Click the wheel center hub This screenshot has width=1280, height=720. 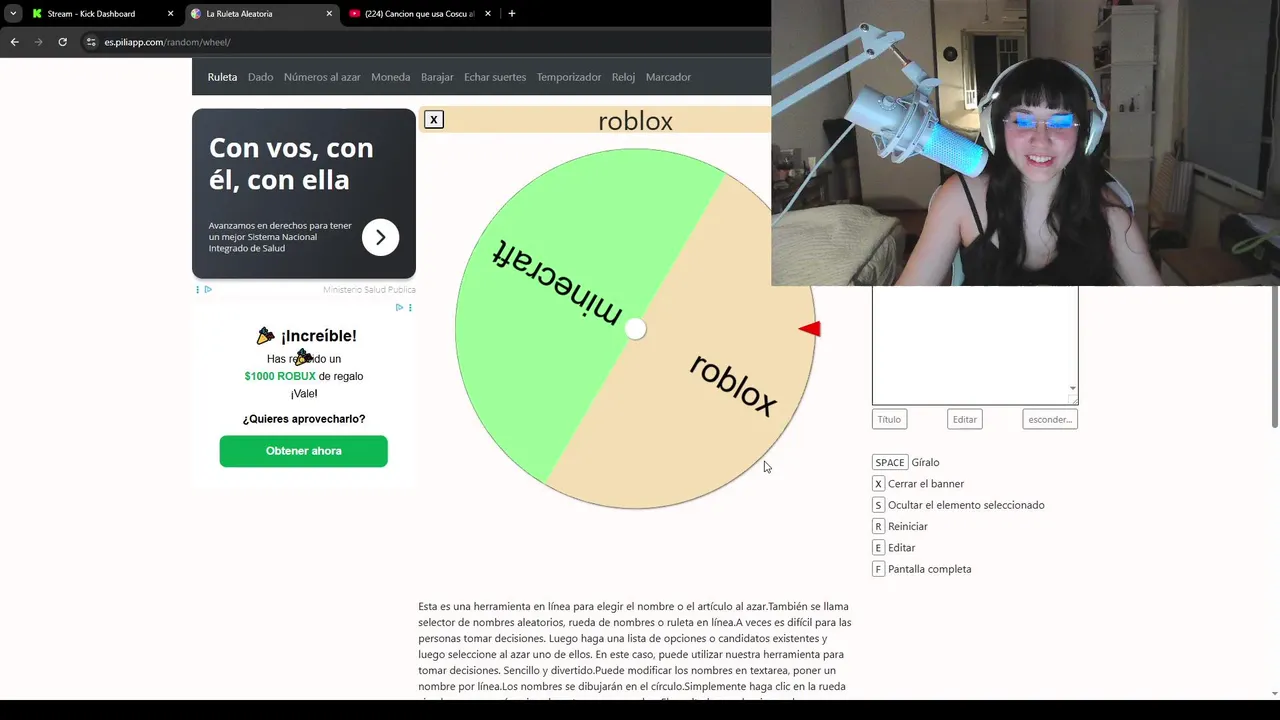[x=635, y=329]
